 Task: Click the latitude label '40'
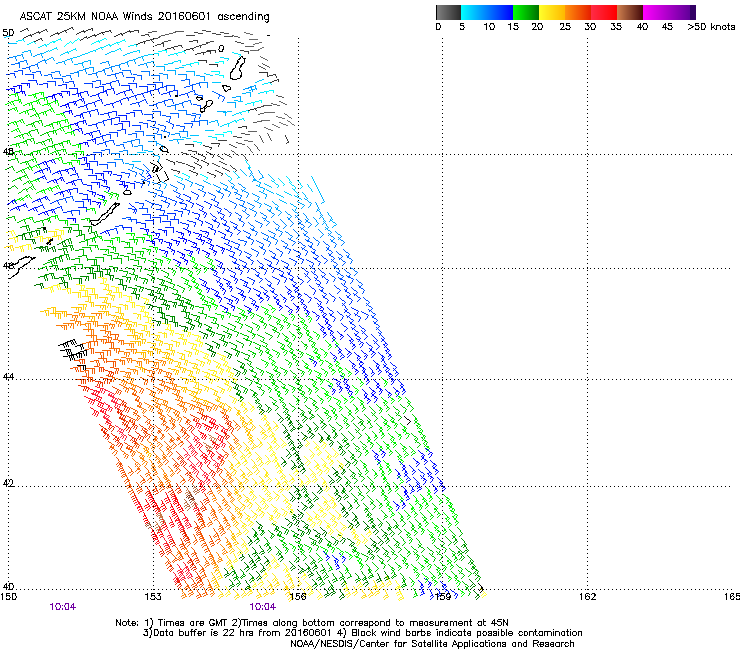8,586
